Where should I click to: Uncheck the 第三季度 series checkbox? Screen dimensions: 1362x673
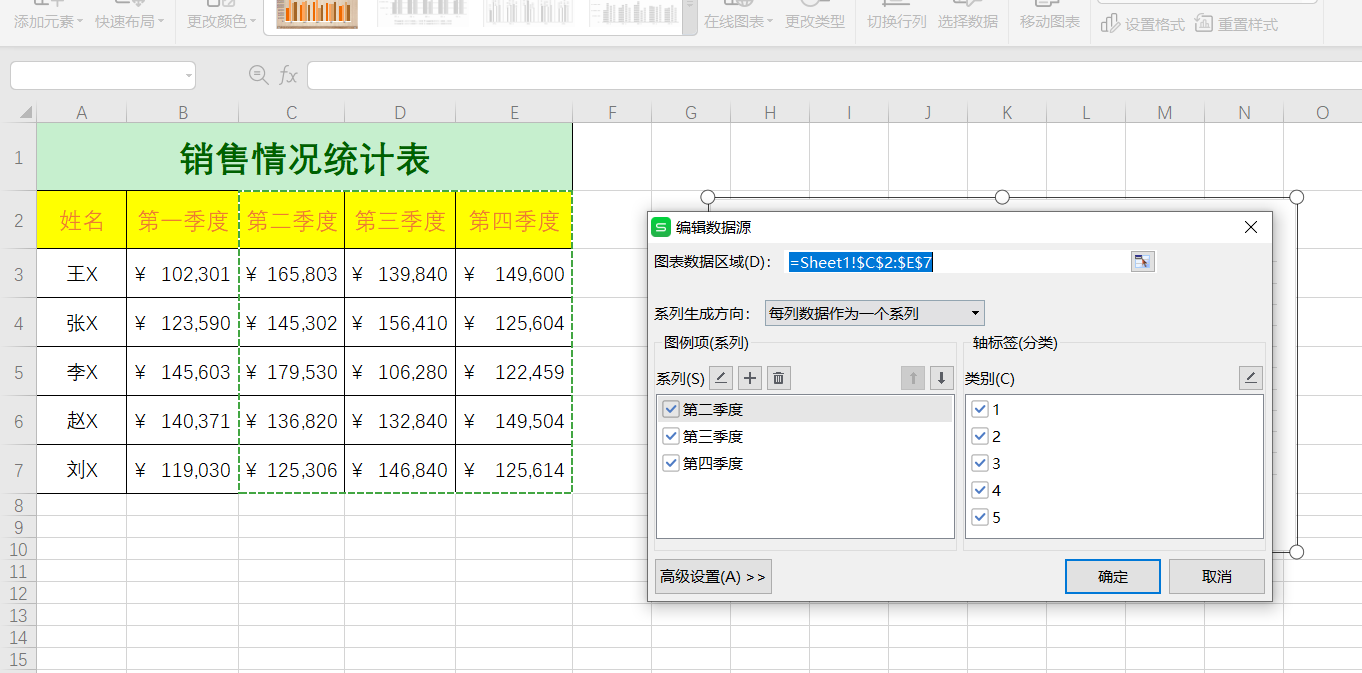(x=671, y=436)
